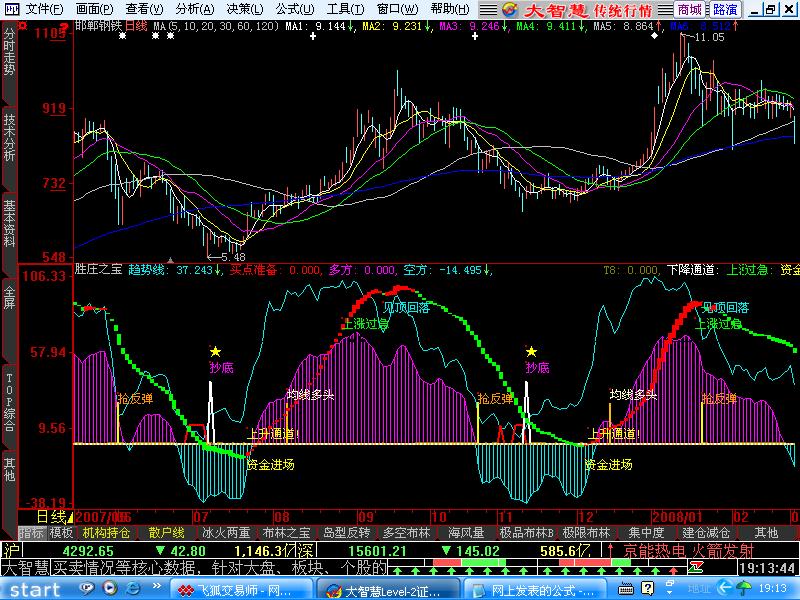
Task: Click the white diamond marker near 11.05 high
Action: 655,36
